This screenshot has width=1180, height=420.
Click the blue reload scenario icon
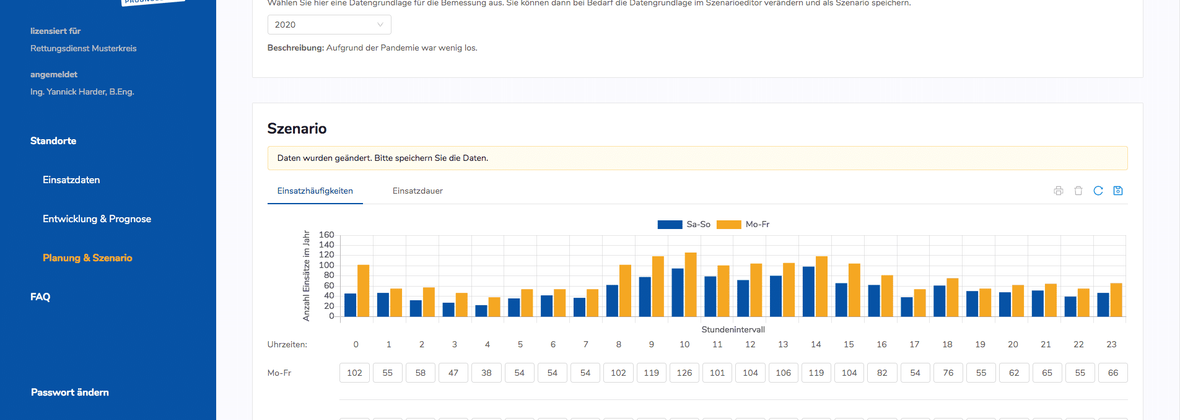point(1098,191)
